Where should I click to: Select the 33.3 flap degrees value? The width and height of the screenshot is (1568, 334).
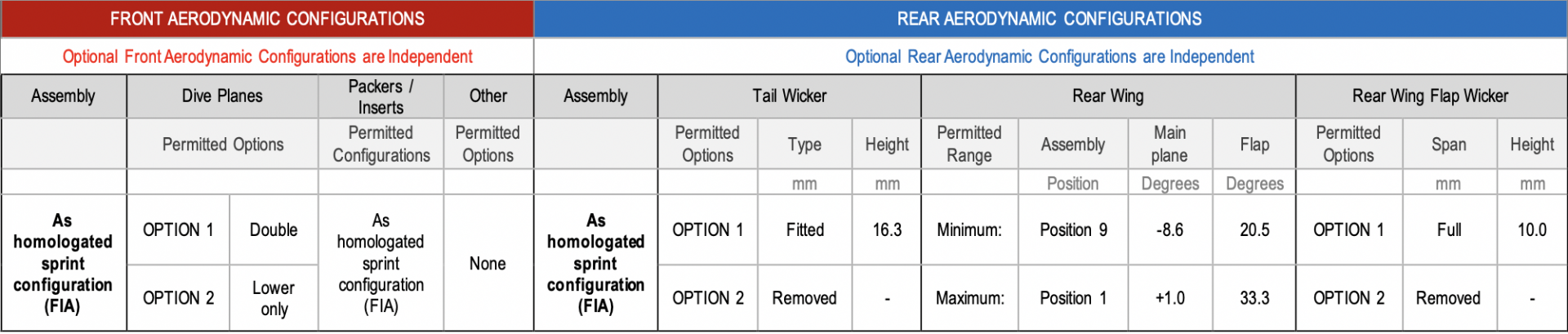click(1254, 298)
